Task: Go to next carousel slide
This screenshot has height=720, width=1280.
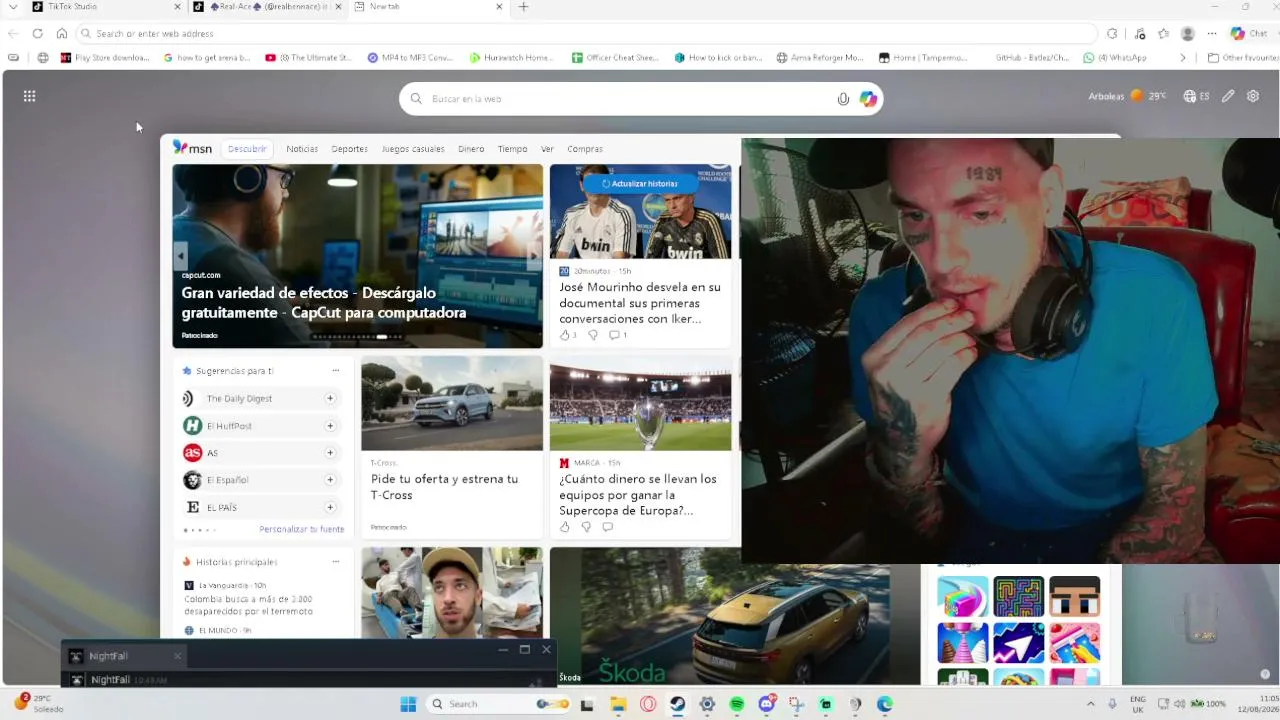Action: (x=533, y=256)
